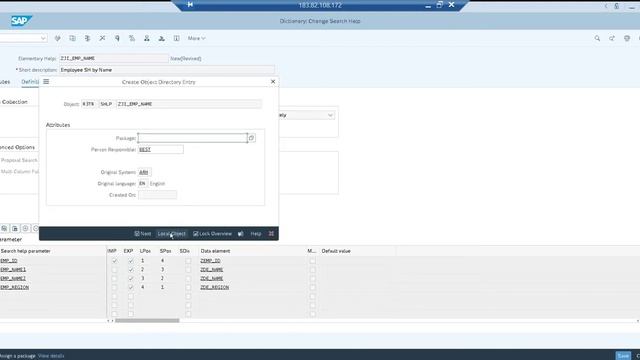Viewport: 640px width, 360px height.
Task: Click the Default value column header
Action: pyautogui.click(x=336, y=251)
